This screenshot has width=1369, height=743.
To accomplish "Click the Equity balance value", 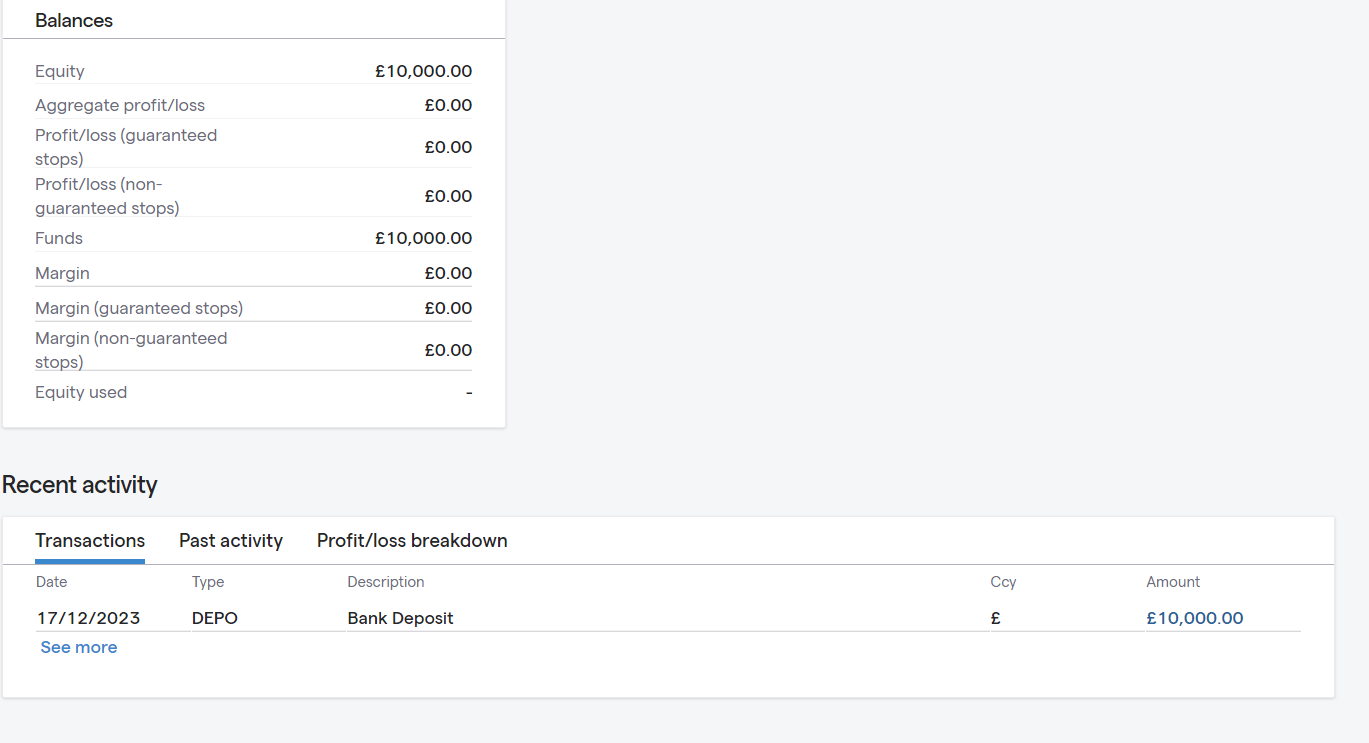I will click(x=423, y=72).
